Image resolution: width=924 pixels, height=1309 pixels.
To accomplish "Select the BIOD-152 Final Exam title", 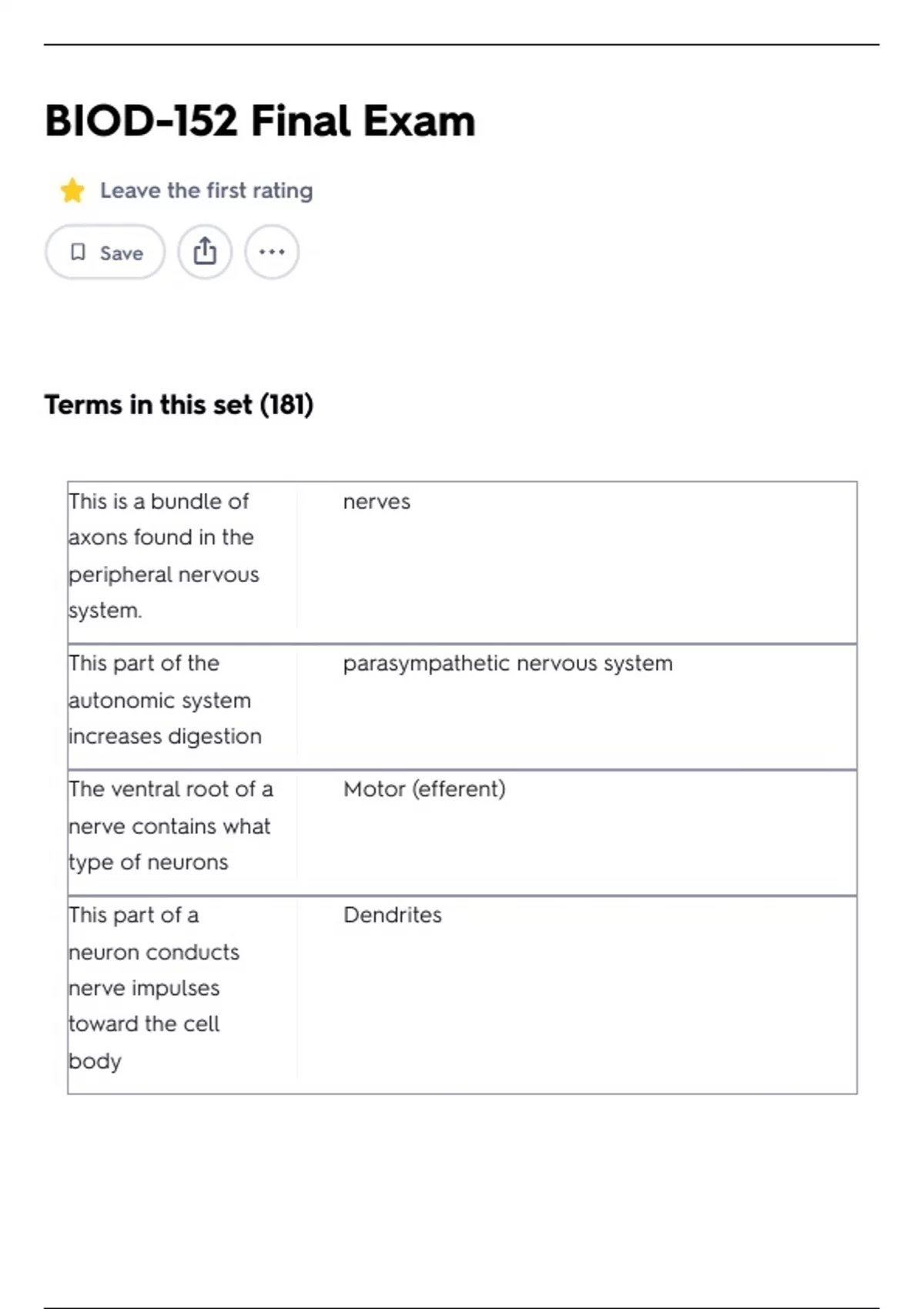I will tap(260, 121).
